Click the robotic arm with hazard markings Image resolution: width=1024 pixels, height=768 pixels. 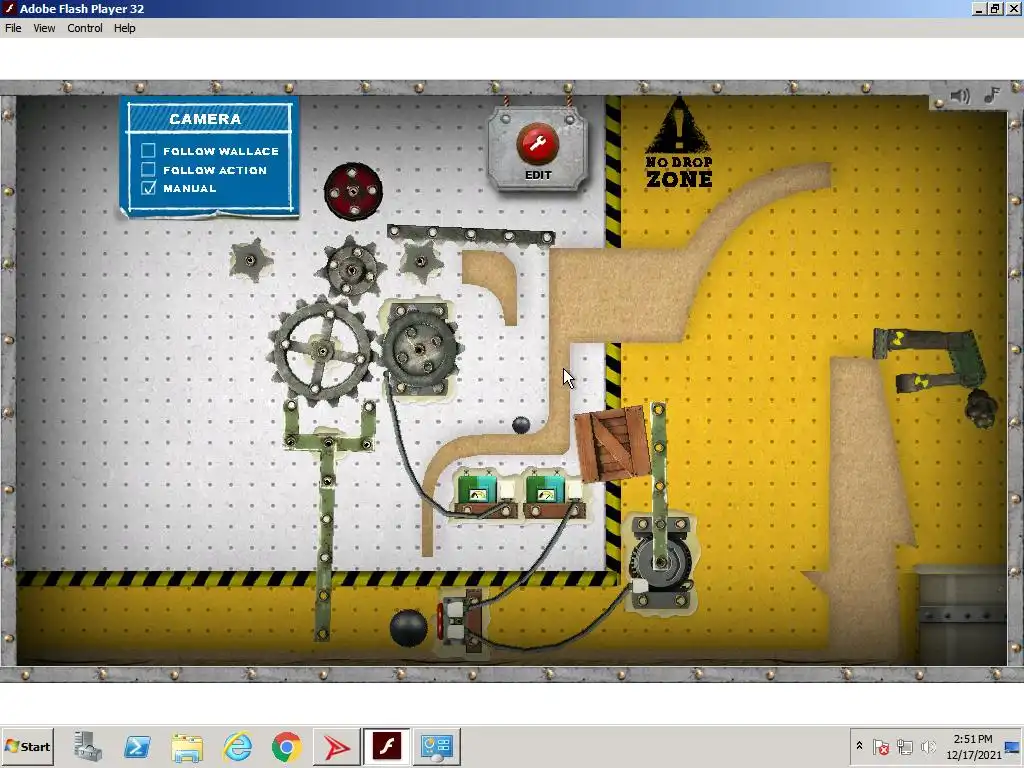coord(936,374)
